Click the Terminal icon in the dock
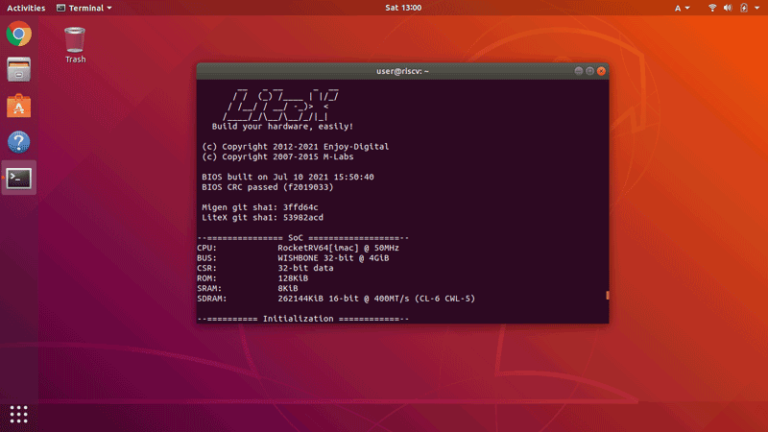This screenshot has width=768, height=432. (x=19, y=178)
